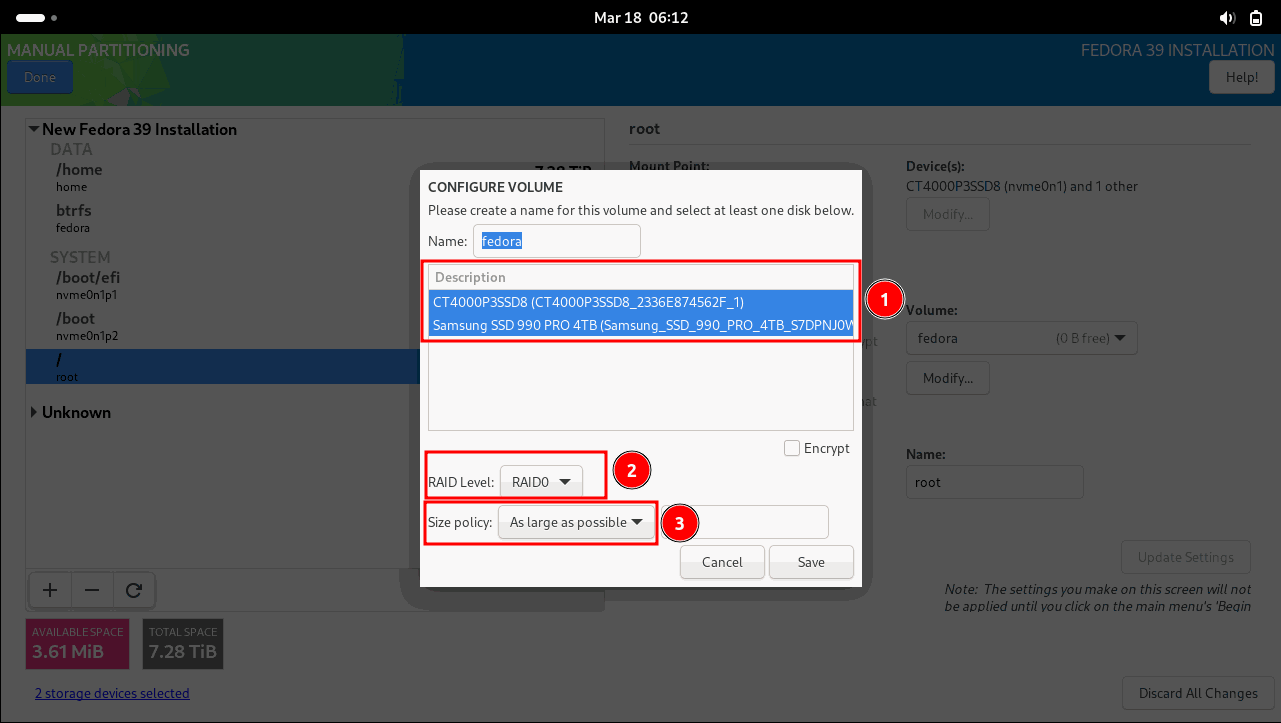1281x723 pixels.
Task: Click the minus icon to remove mount point
Action: 92,590
